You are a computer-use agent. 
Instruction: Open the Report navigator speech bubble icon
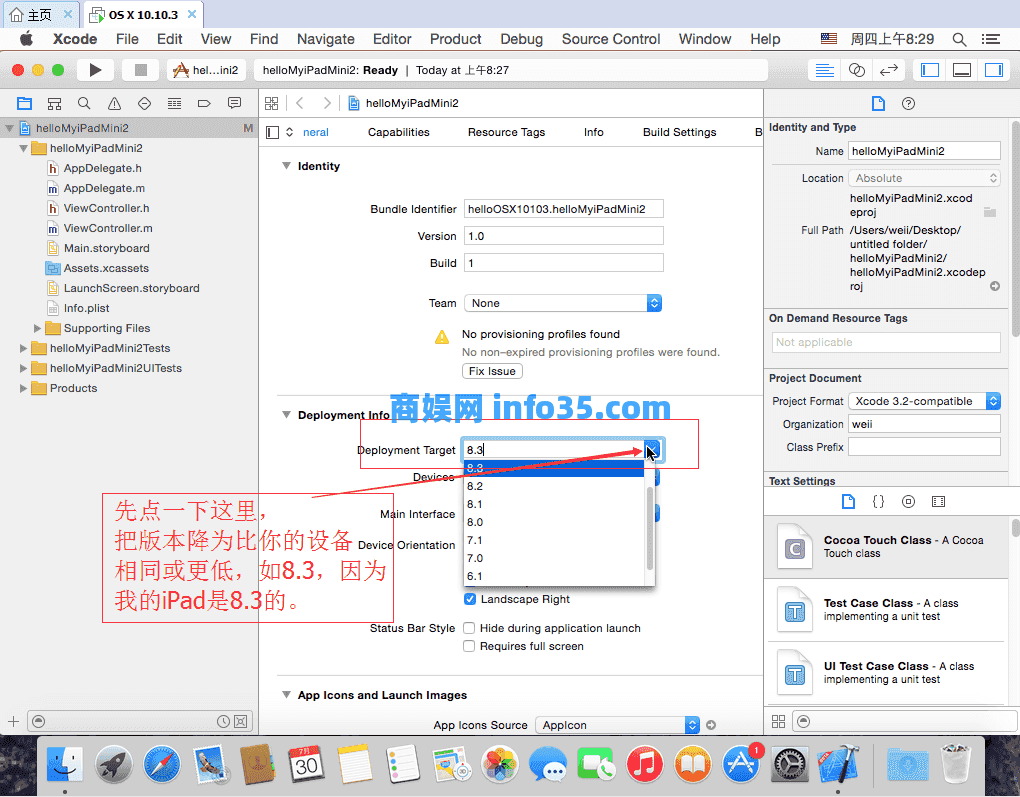(234, 103)
